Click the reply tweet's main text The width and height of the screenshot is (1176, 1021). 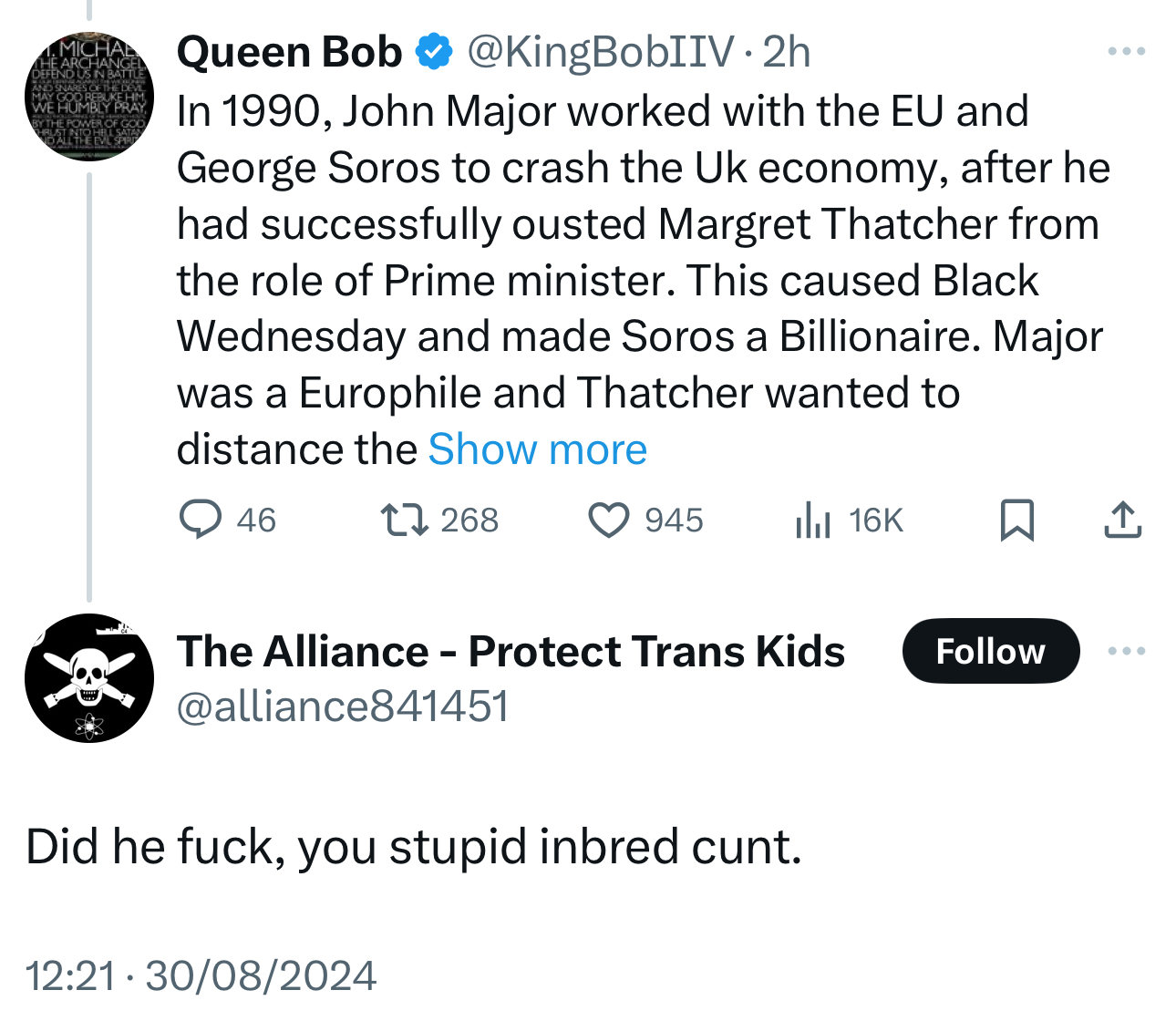414,846
